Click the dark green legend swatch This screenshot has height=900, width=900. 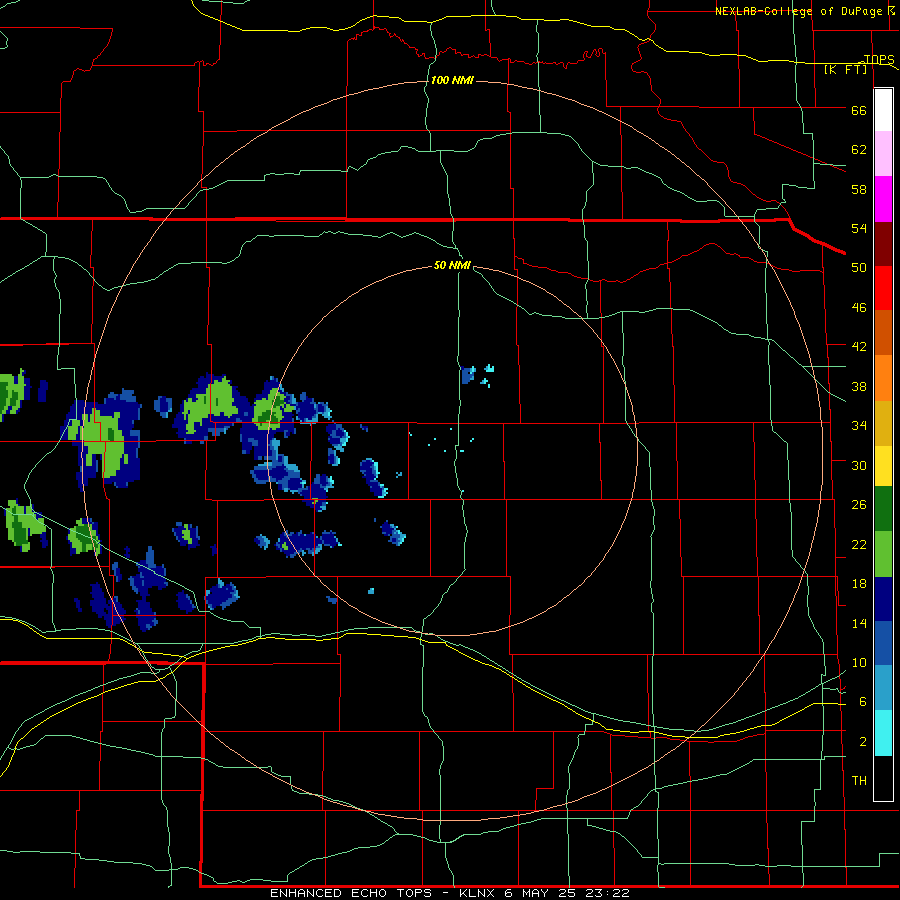(883, 509)
